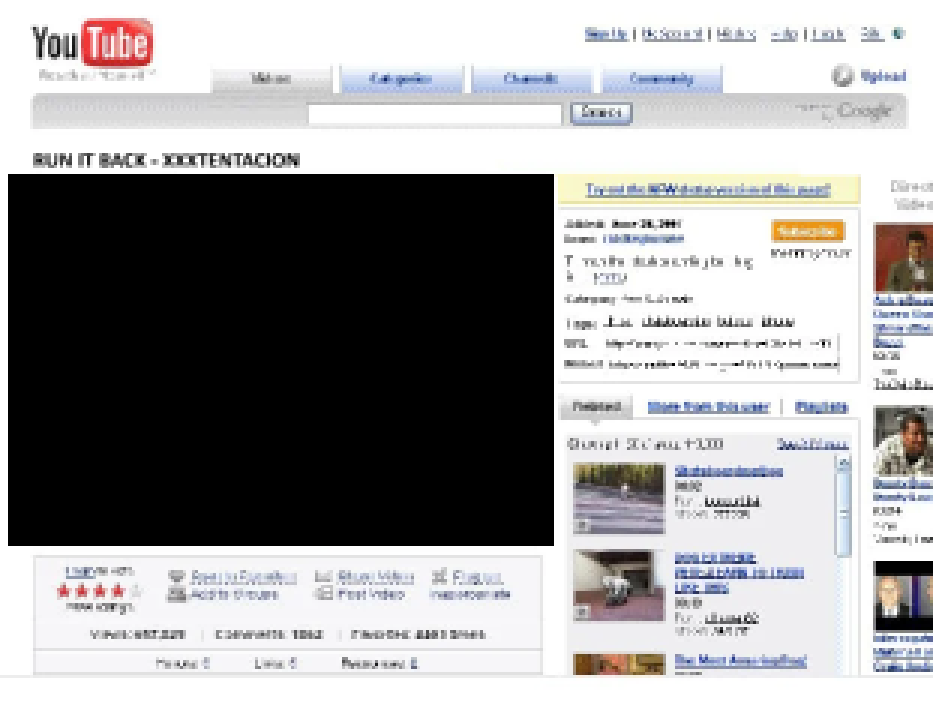This screenshot has height=704, width=933.
Task: Open the Playlists tab
Action: point(821,408)
